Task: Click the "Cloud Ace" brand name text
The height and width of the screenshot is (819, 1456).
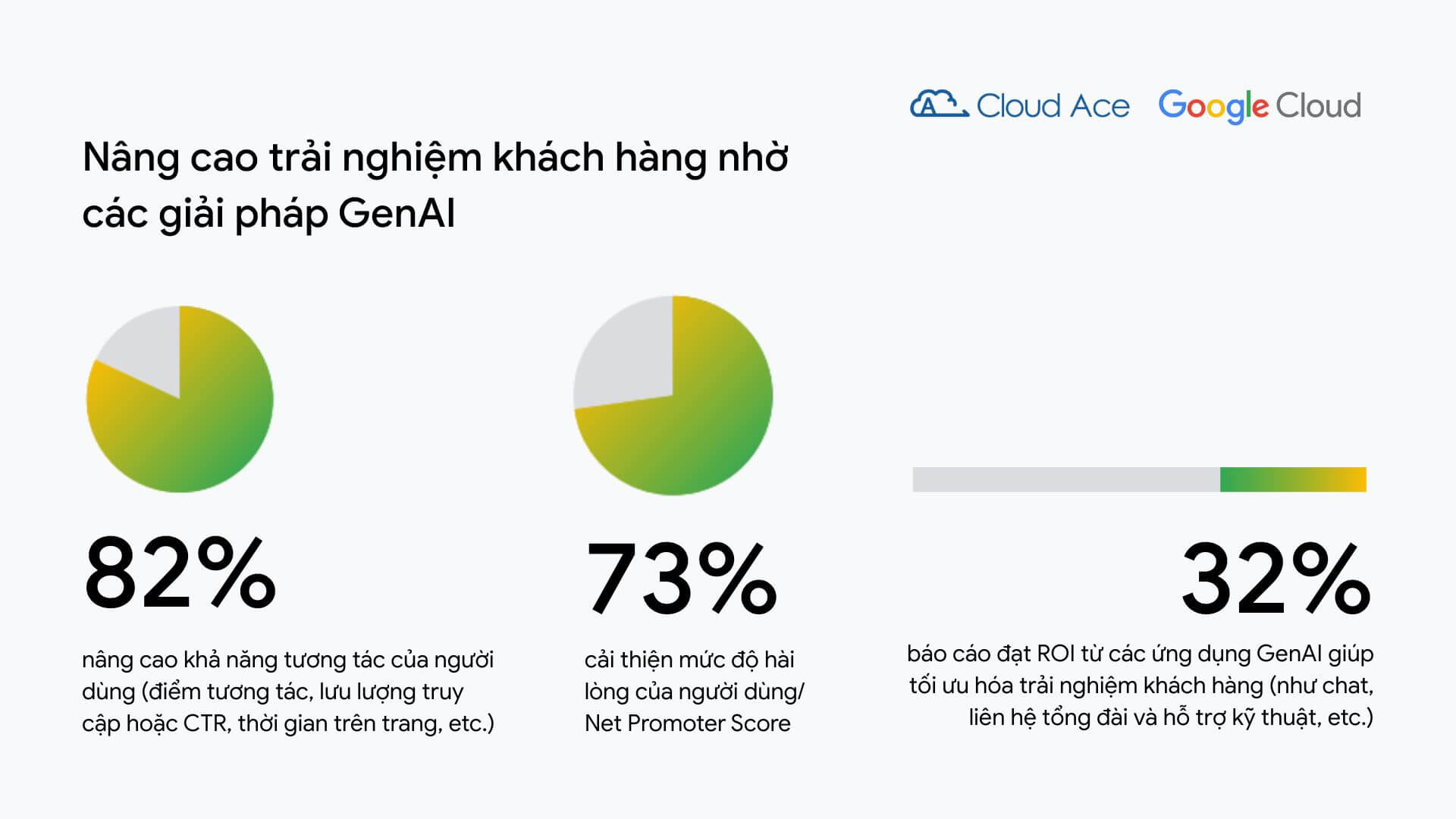Action: click(1053, 106)
